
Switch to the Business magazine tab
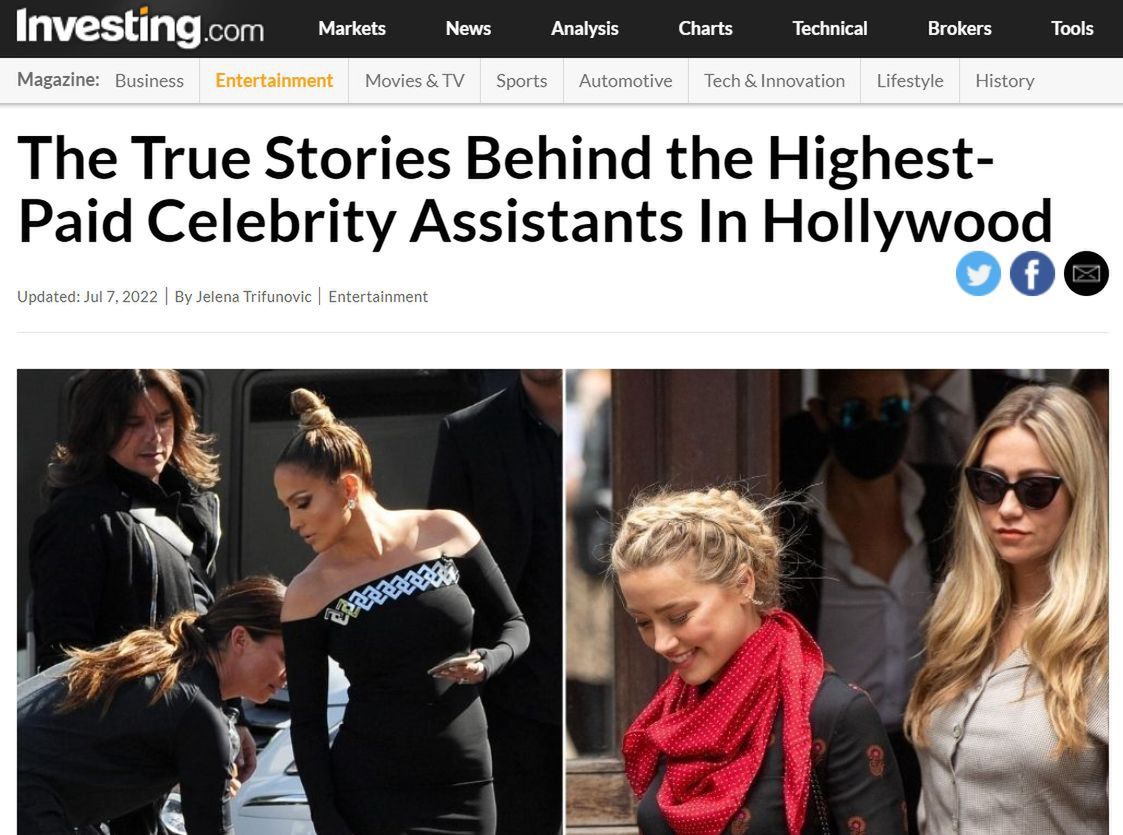149,81
